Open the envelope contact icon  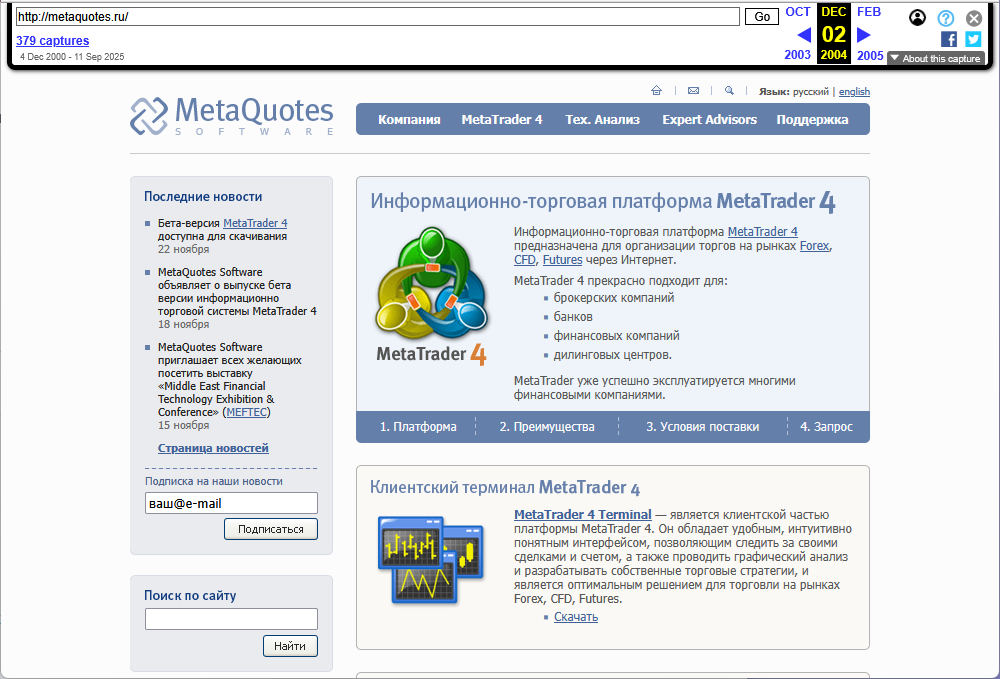point(693,91)
